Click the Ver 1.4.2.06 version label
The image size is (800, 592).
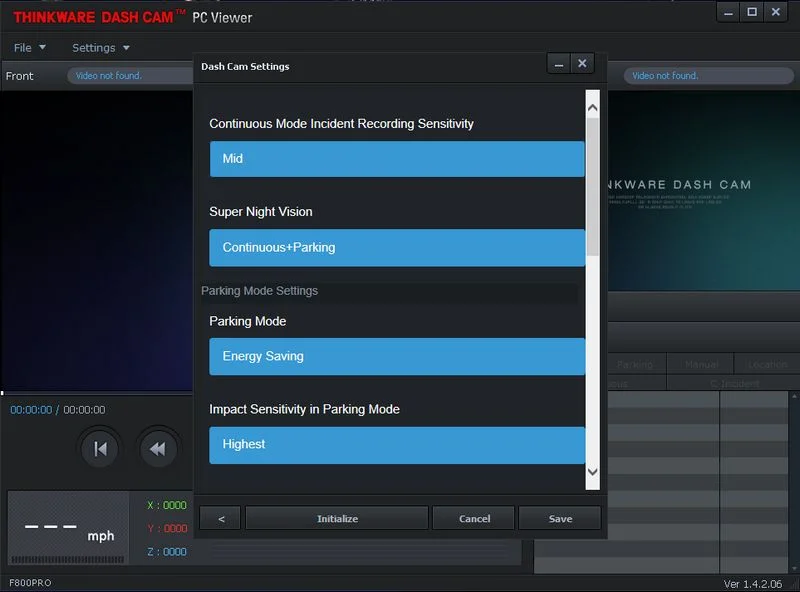coord(752,584)
